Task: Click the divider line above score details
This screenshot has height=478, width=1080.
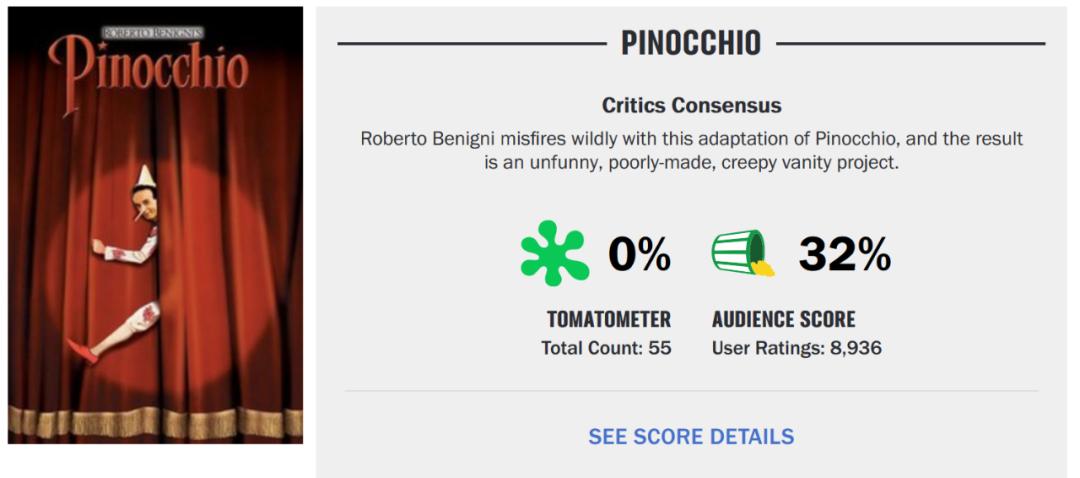Action: [x=691, y=391]
